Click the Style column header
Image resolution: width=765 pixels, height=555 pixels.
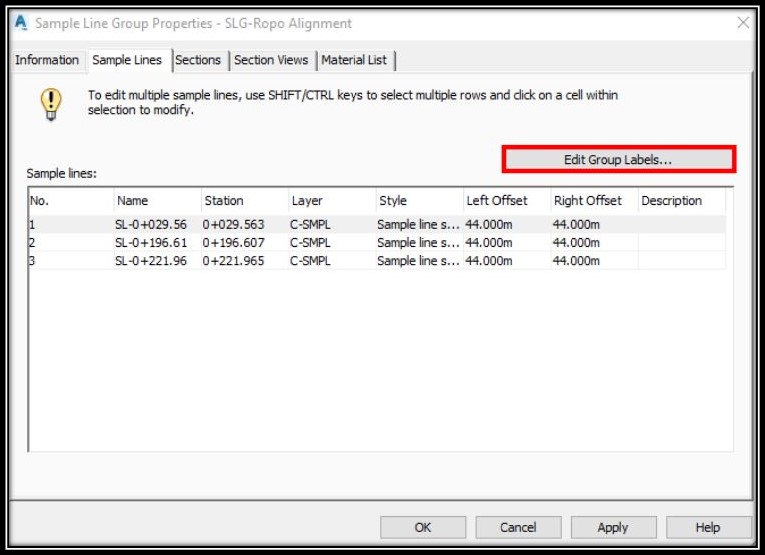[420, 200]
